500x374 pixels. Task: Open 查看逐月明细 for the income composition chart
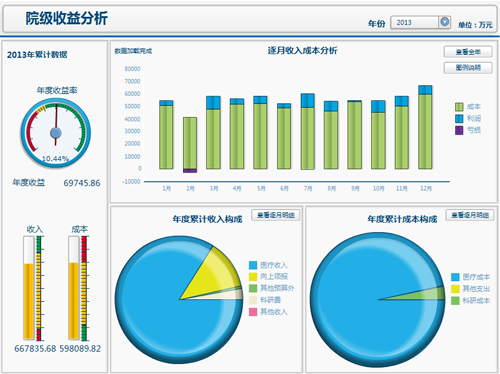point(276,215)
